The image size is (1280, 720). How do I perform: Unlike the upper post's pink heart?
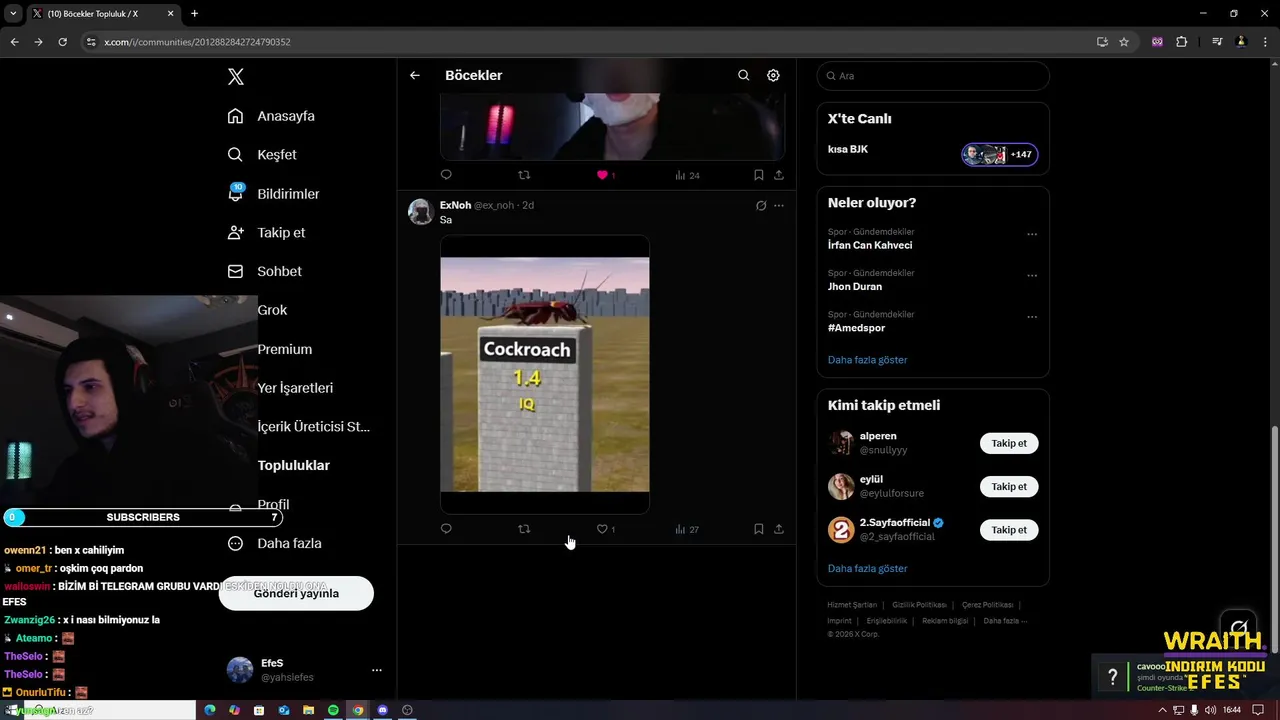click(602, 175)
